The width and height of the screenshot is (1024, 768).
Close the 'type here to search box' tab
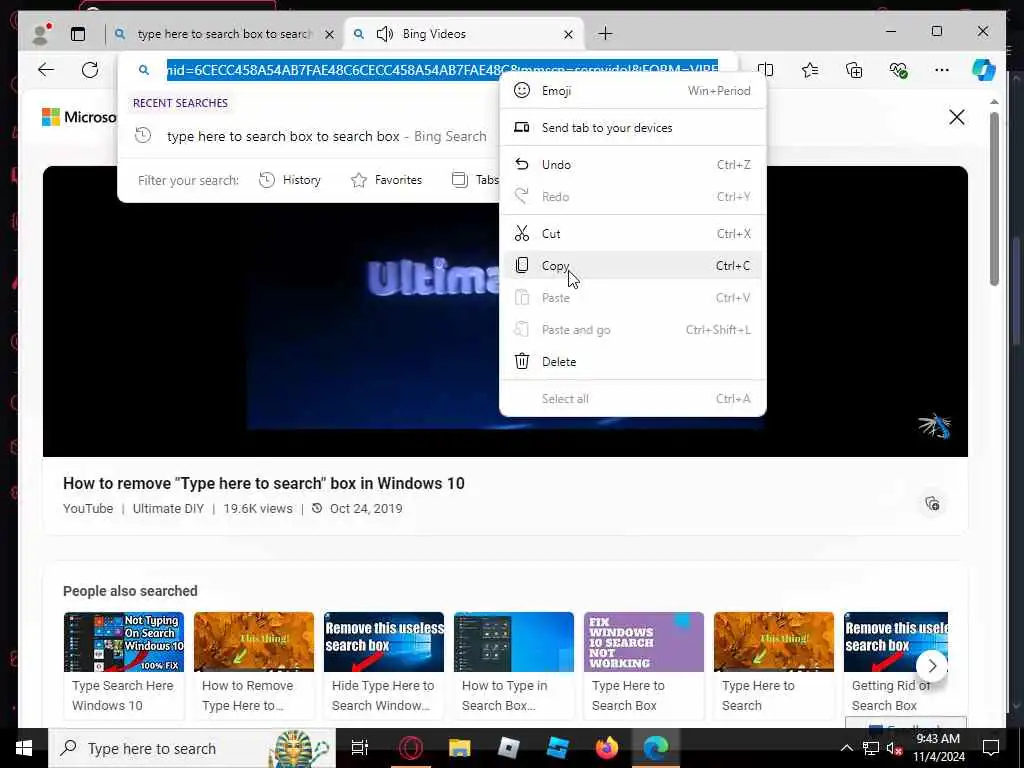(x=330, y=34)
